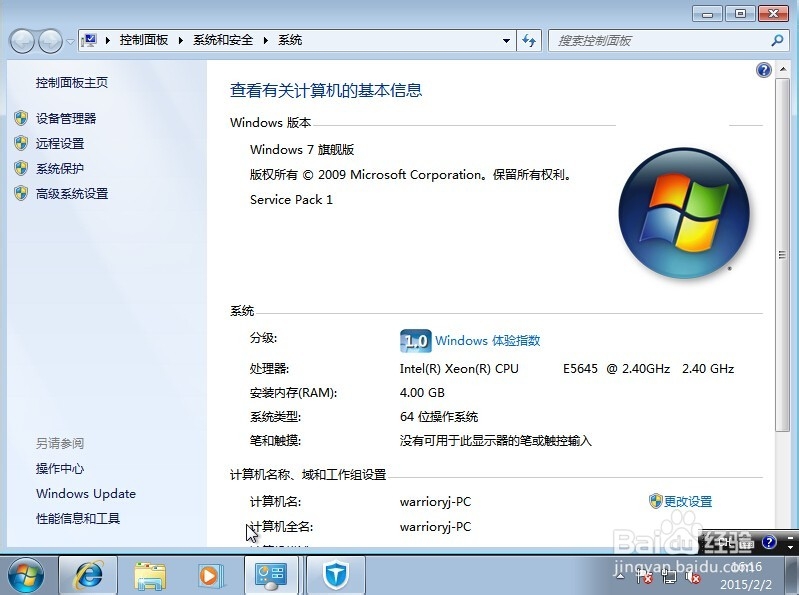
Task: Click the computer icon in address bar
Action: click(x=89, y=40)
